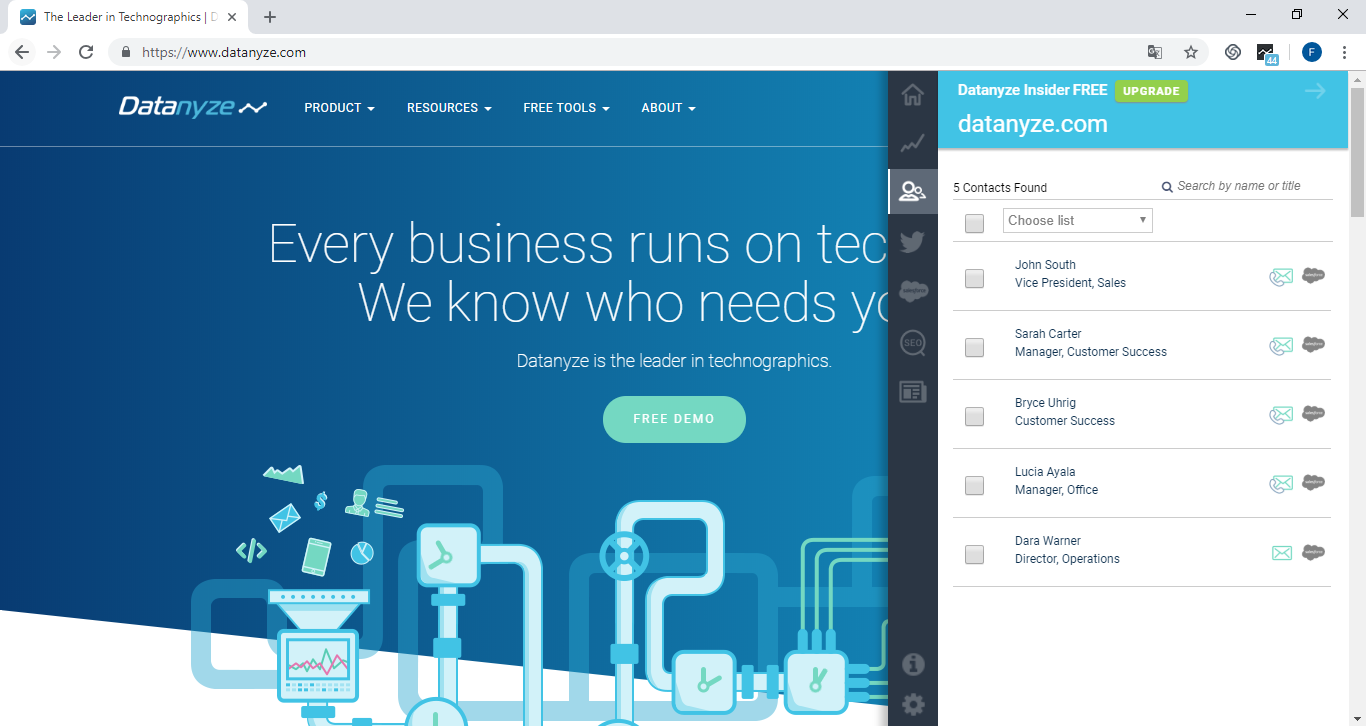This screenshot has width=1366, height=726.
Task: Click the Salesforce icon for Sarah Carter
Action: pyautogui.click(x=1314, y=345)
